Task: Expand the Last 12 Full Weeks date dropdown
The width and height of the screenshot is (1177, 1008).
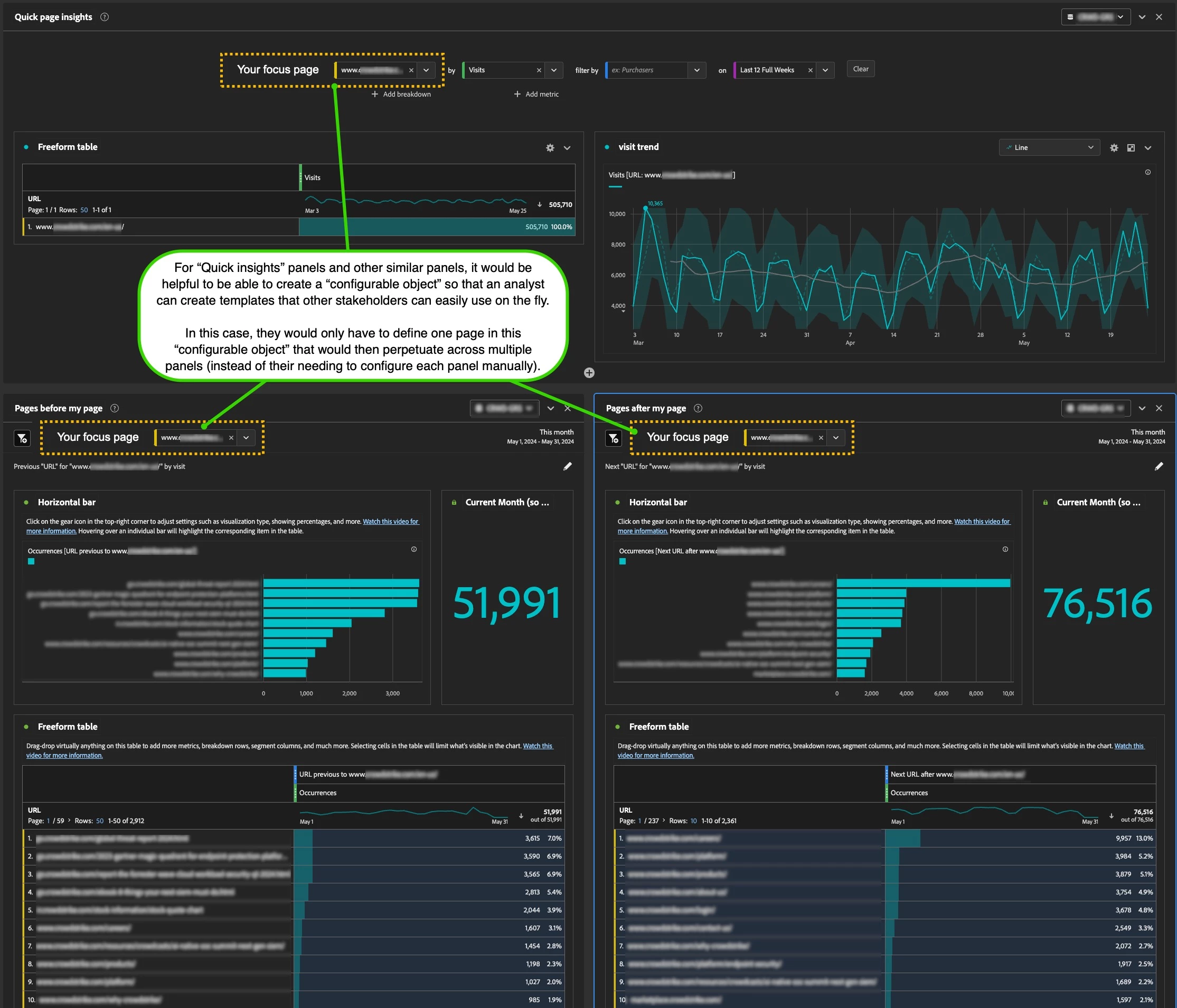Action: click(x=825, y=70)
